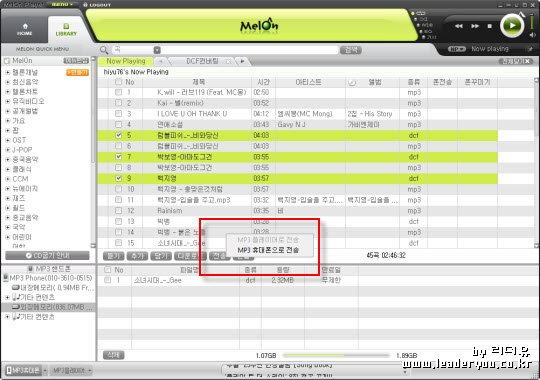Select the 클래식 category in sidebar
This screenshot has width=540, height=380.
pos(22,169)
